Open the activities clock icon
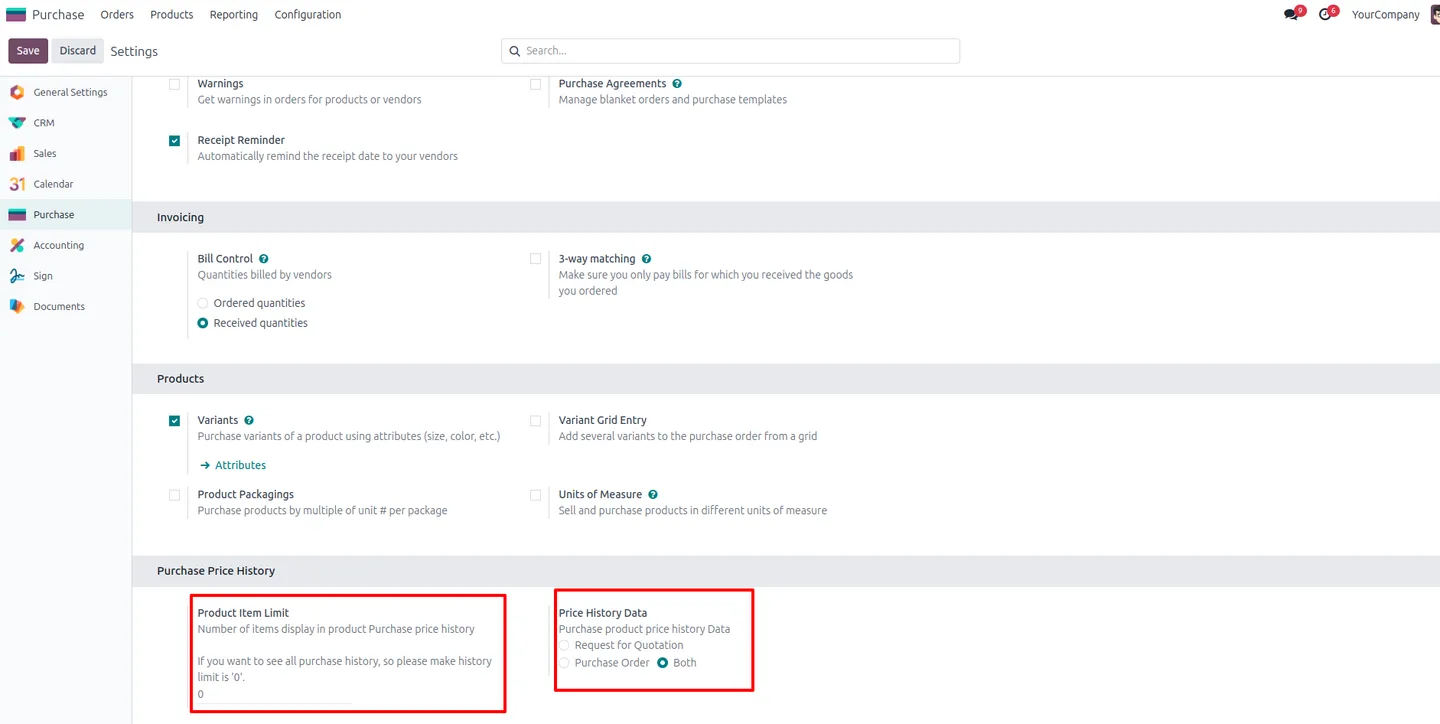Image resolution: width=1440 pixels, height=724 pixels. point(1325,15)
